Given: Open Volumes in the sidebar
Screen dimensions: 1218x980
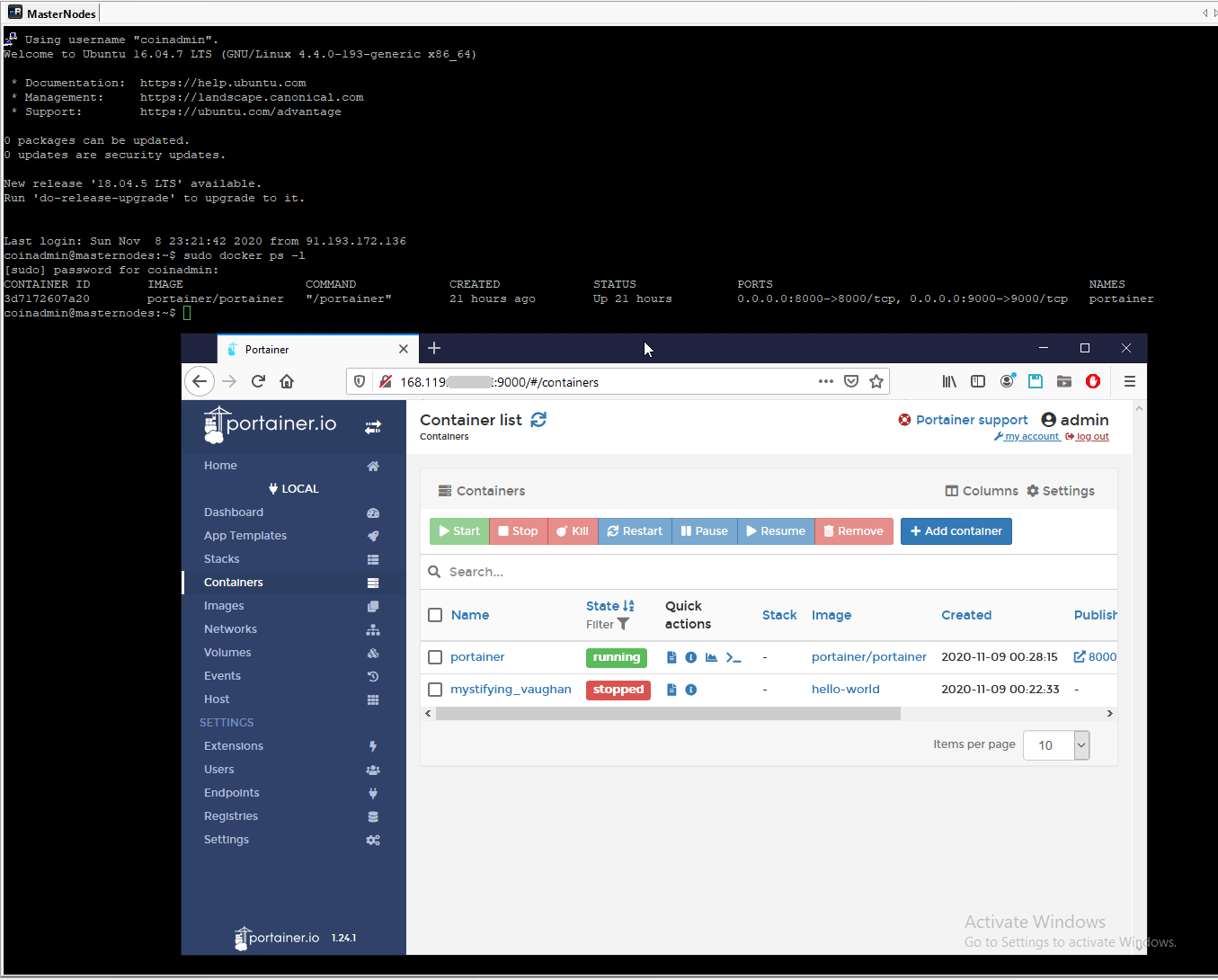Looking at the screenshot, I should tap(294, 653).
